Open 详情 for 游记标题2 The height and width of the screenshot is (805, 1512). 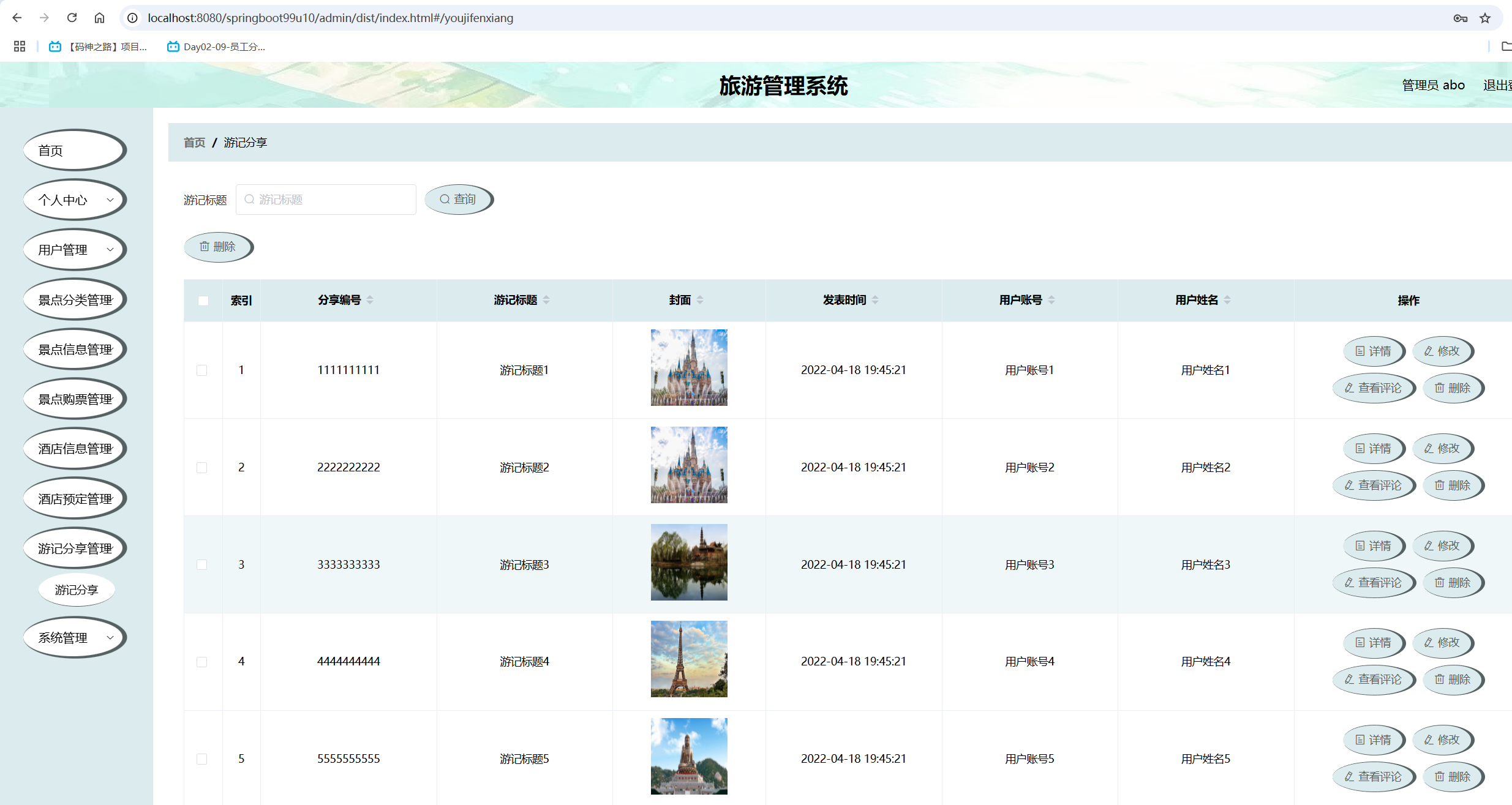[x=1374, y=449]
